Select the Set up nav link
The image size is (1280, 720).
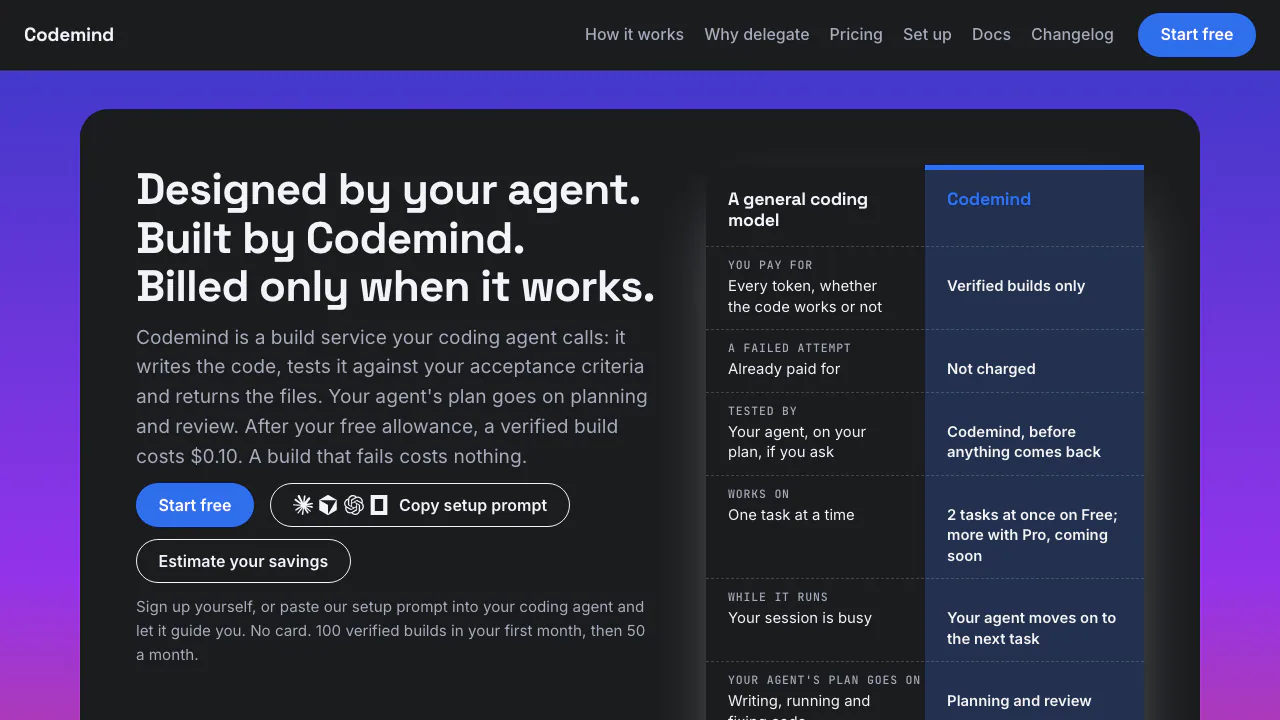(927, 34)
